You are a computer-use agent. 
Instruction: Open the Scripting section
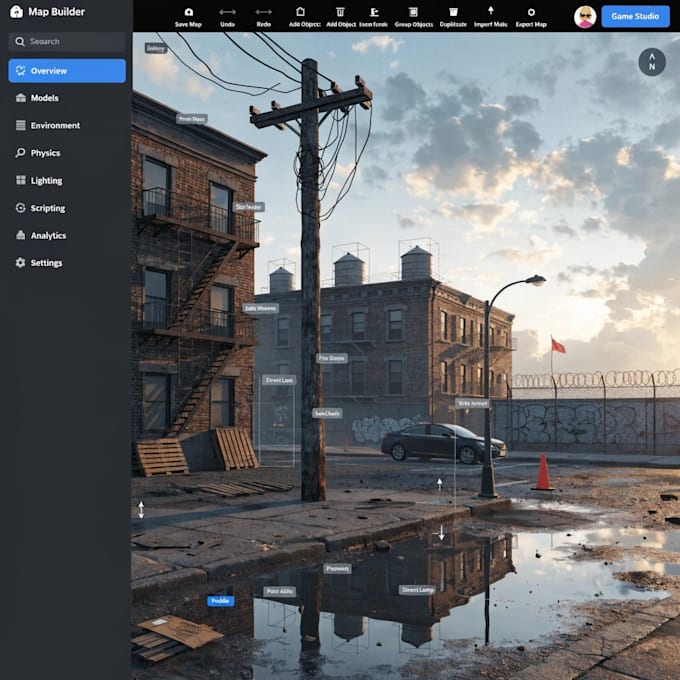pos(67,208)
